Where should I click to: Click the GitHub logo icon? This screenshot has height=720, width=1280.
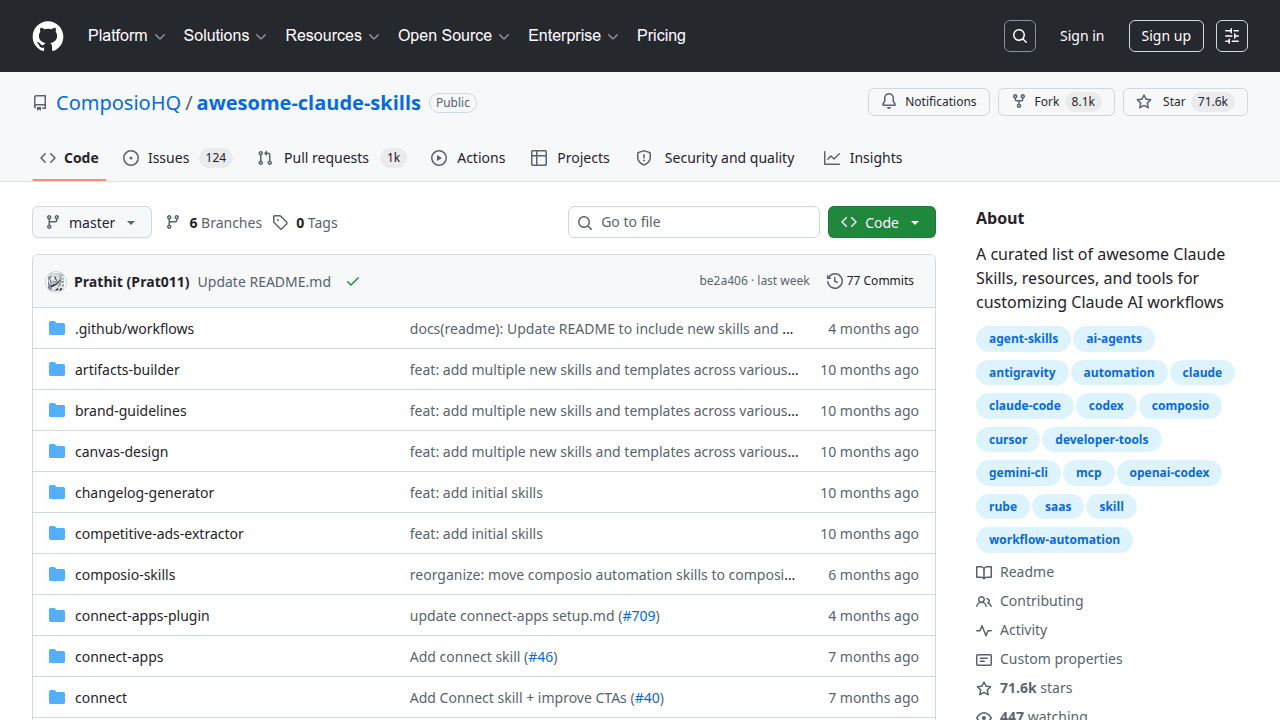[48, 36]
